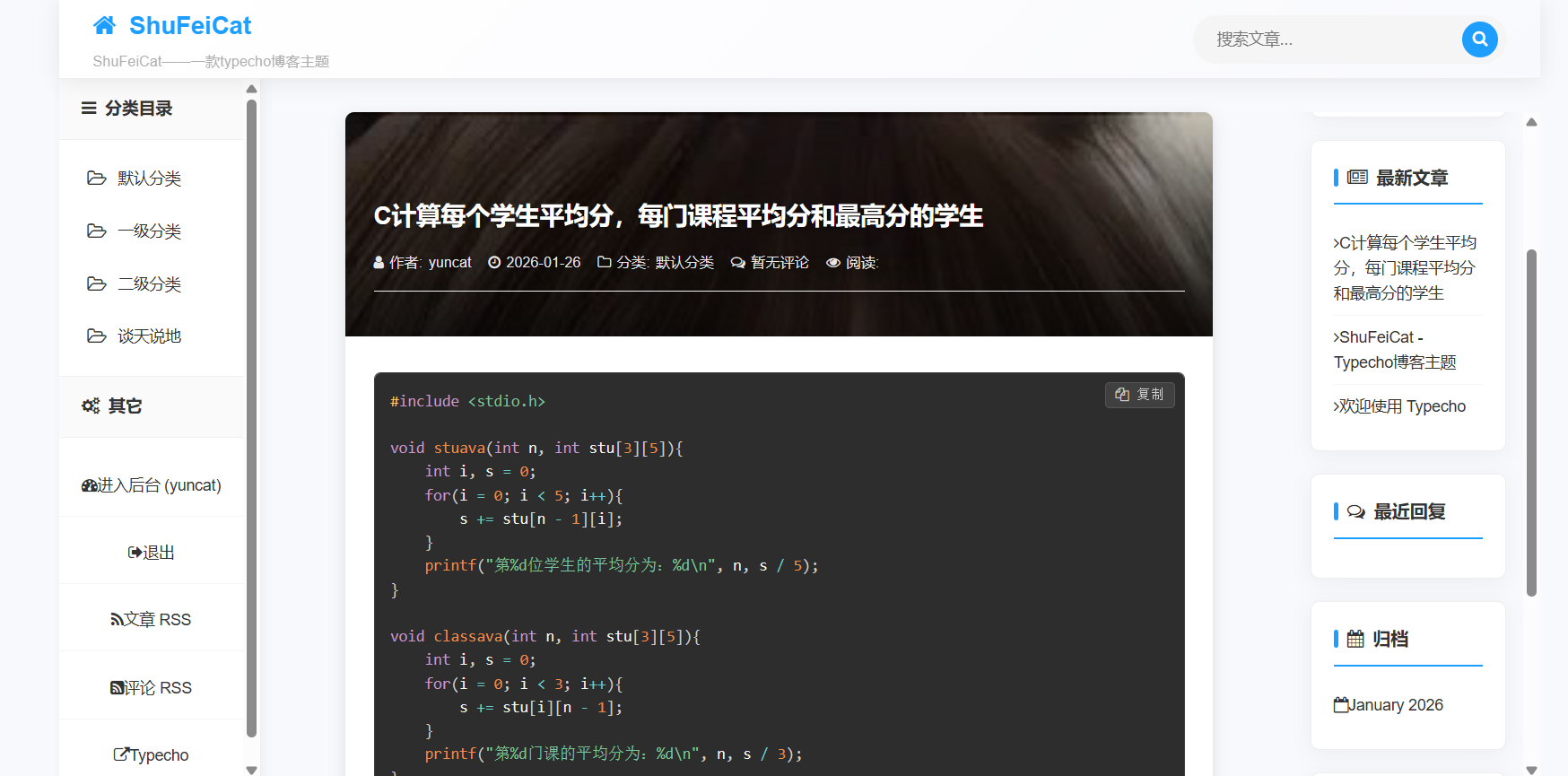Expand the 分类目录 hamburger menu header
Image resolution: width=1568 pixels, height=776 pixels.
click(x=89, y=109)
